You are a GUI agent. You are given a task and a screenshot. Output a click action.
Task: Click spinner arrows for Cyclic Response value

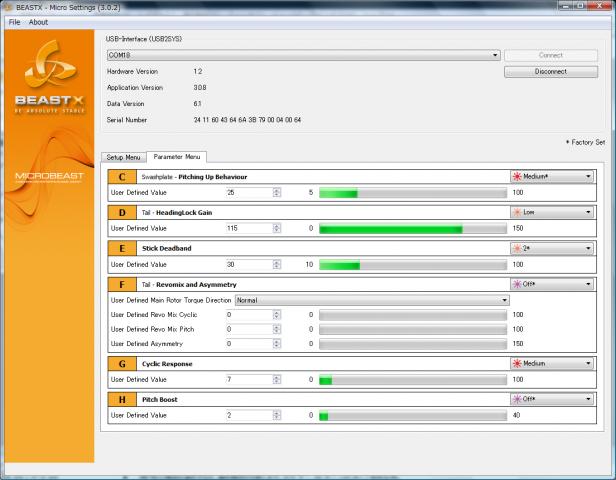point(277,379)
